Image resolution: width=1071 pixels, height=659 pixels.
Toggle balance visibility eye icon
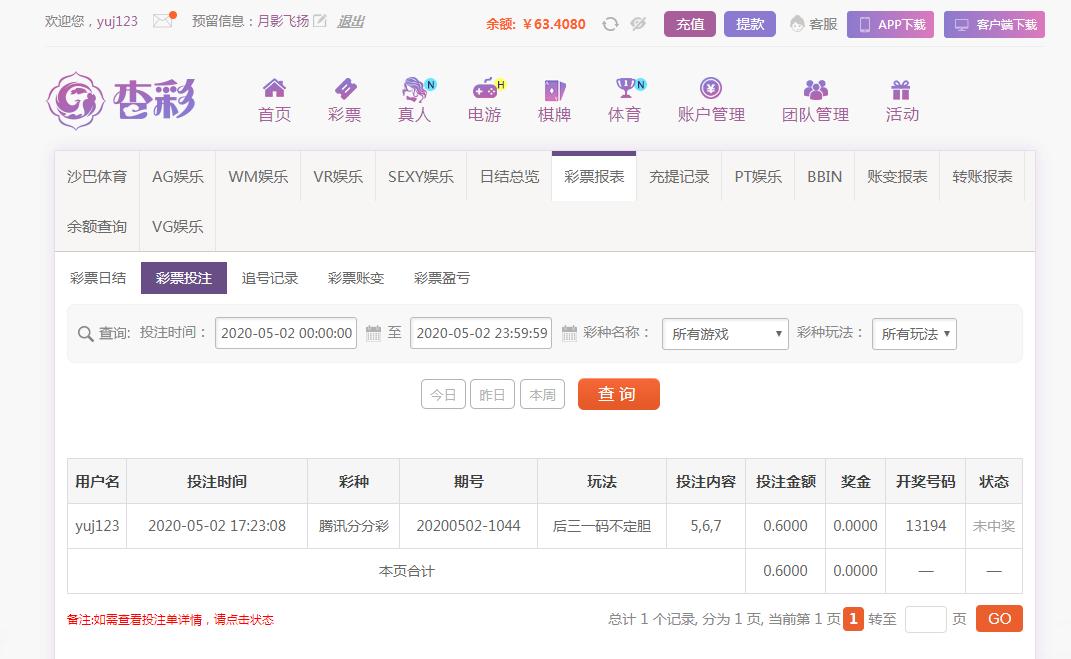(x=638, y=24)
